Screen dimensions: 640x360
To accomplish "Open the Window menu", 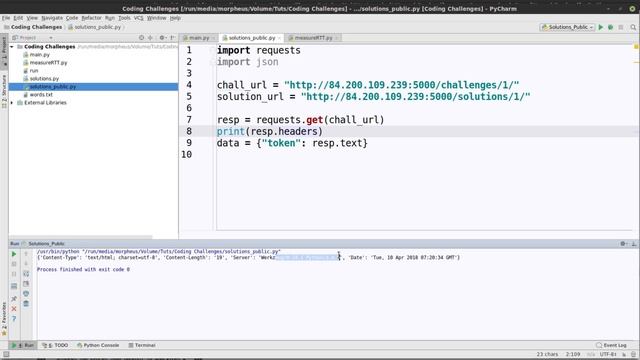I will click(x=156, y=18).
